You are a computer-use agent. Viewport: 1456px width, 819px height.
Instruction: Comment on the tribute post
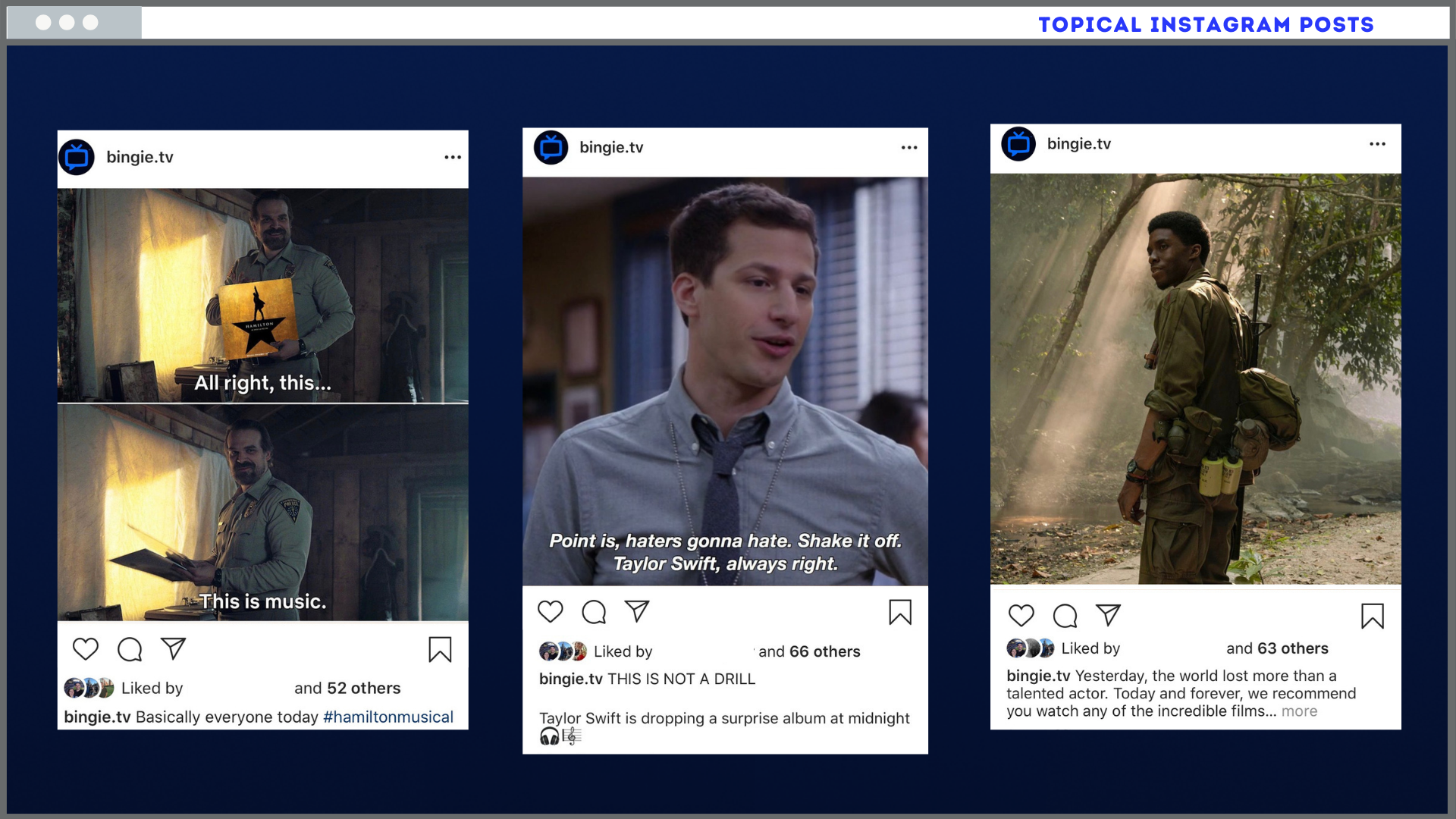(x=1065, y=616)
